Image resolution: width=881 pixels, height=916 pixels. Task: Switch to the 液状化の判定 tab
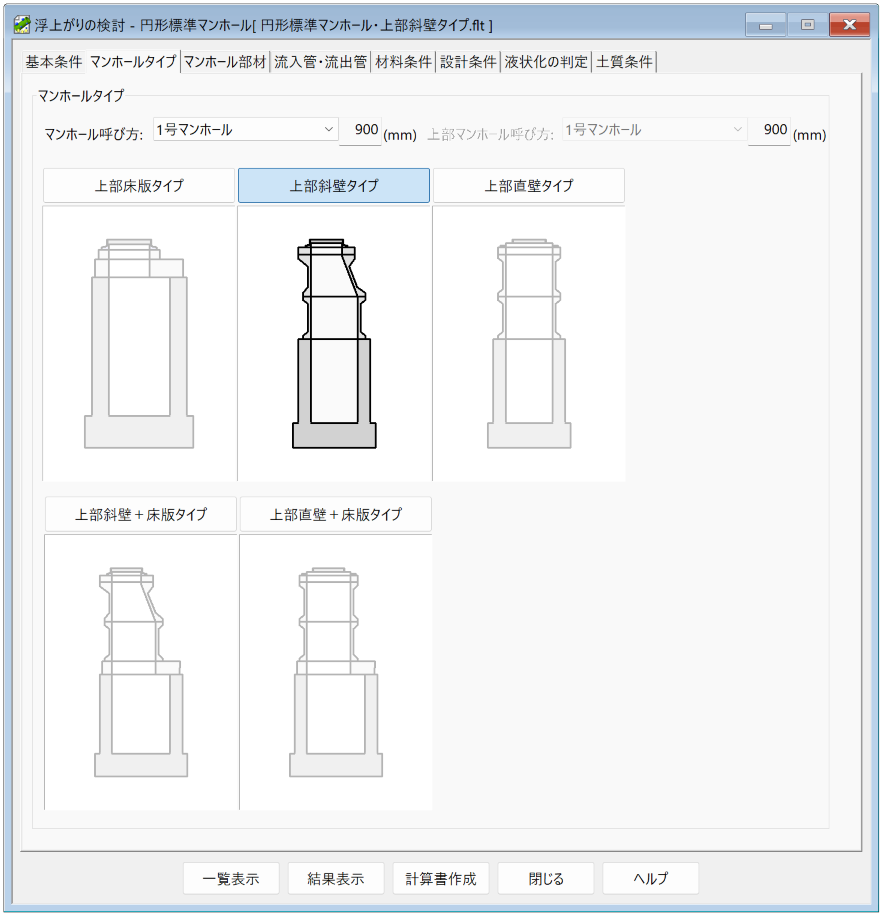[x=546, y=62]
